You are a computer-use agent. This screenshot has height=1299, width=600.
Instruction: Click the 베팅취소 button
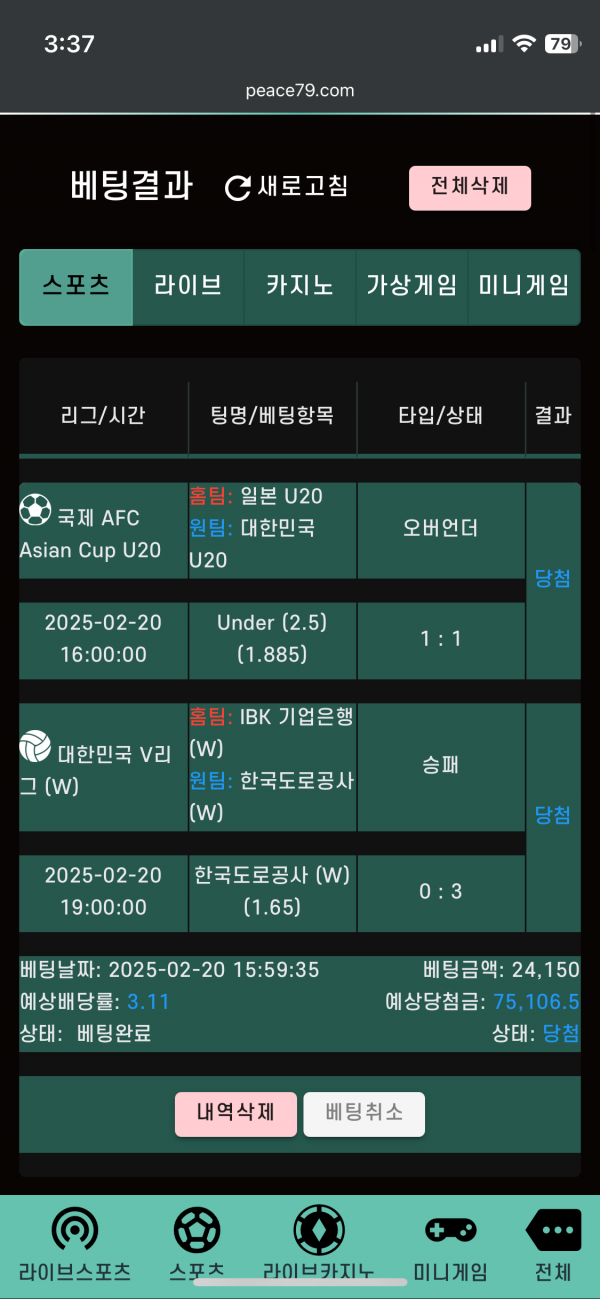[364, 1114]
